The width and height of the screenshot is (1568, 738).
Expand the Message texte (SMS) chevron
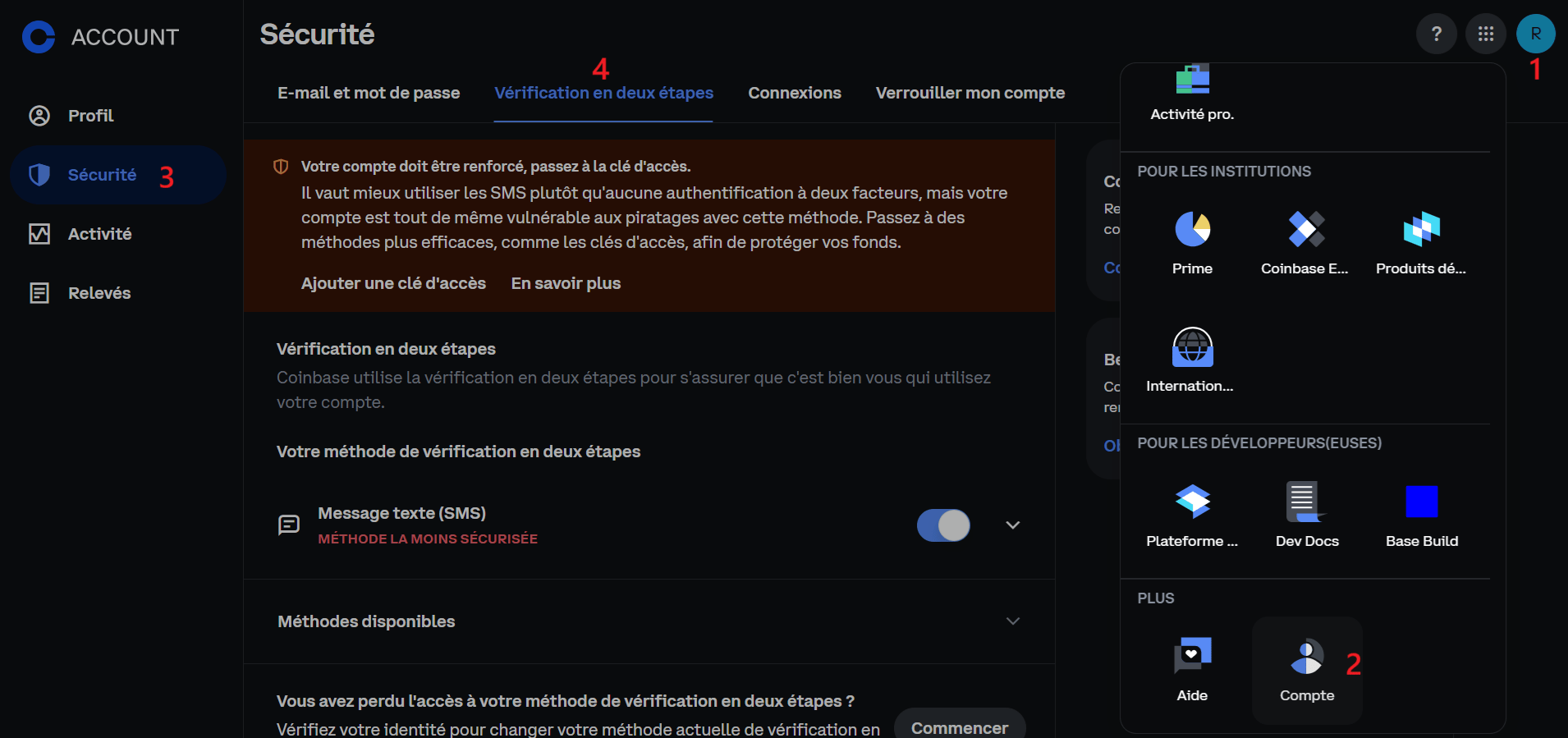(1013, 525)
